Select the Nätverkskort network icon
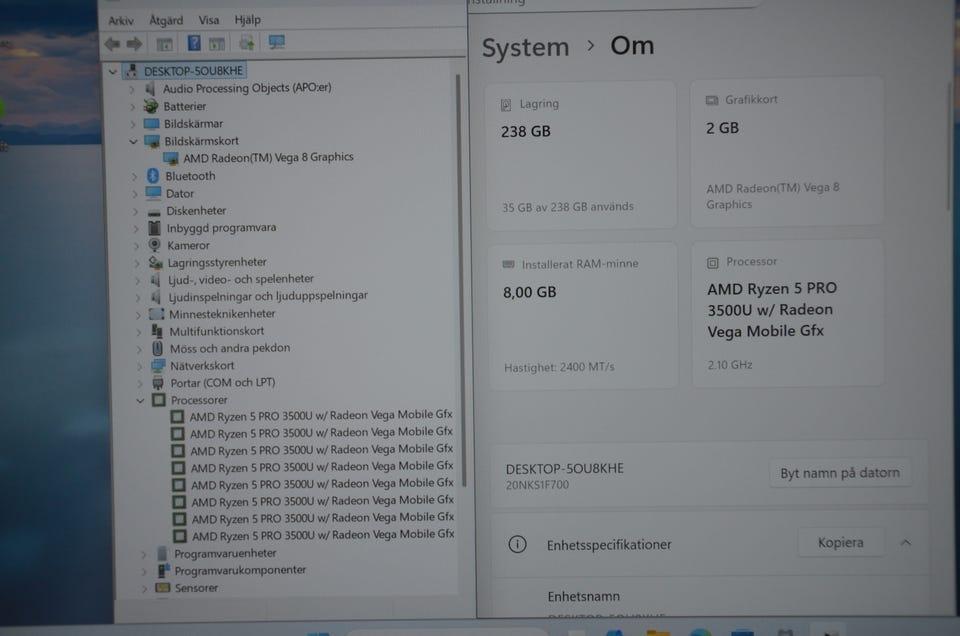Screen dimensions: 960x636 [158, 366]
